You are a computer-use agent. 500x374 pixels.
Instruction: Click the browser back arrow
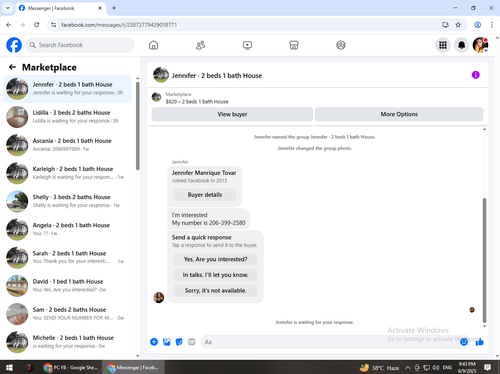(9, 25)
